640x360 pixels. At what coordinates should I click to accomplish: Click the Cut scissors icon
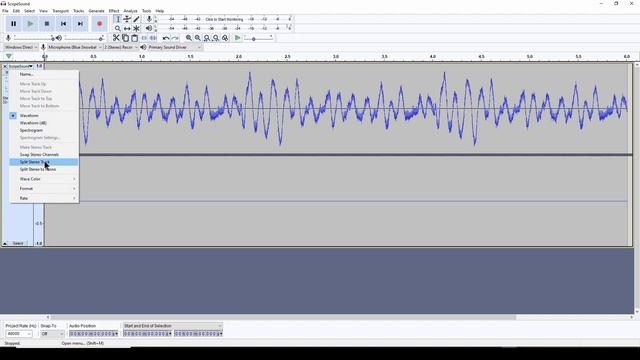[x=116, y=38]
